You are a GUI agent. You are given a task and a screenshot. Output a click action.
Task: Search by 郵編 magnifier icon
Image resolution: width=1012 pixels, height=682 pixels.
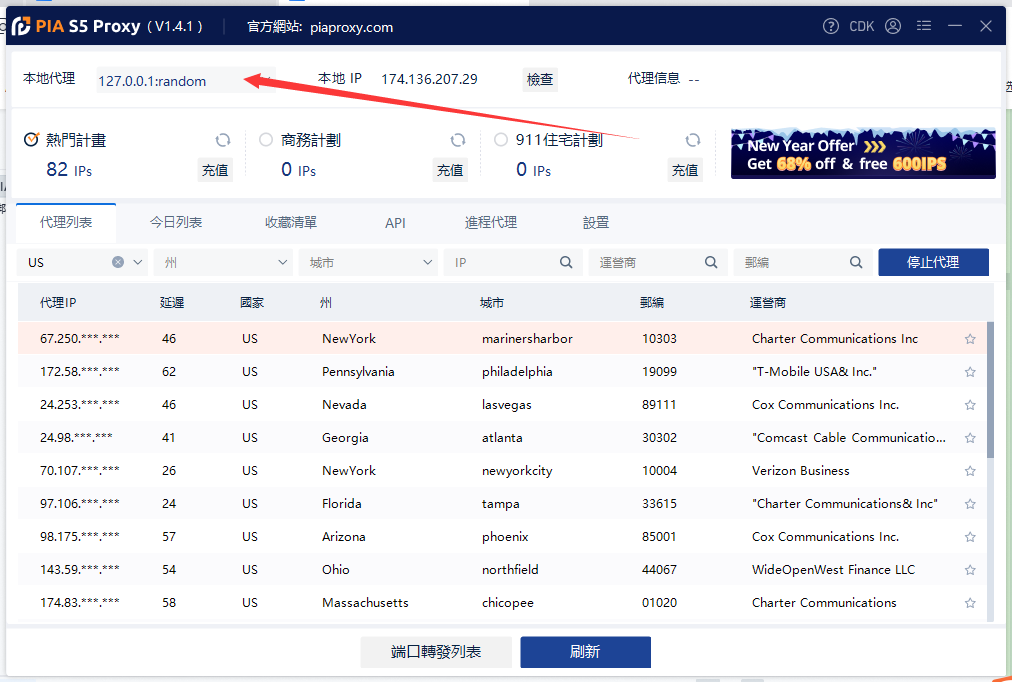pyautogui.click(x=856, y=262)
